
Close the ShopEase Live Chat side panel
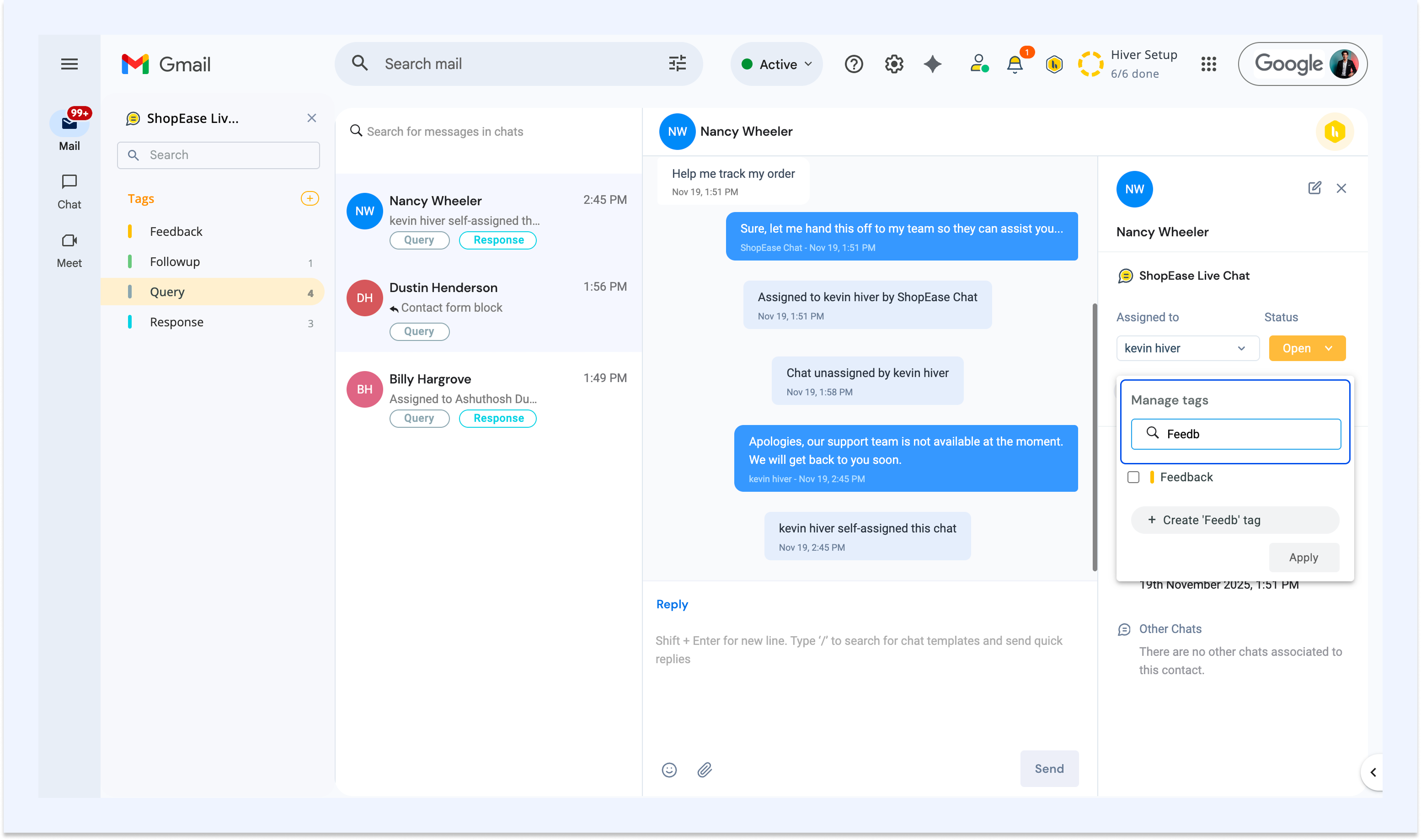click(x=311, y=118)
